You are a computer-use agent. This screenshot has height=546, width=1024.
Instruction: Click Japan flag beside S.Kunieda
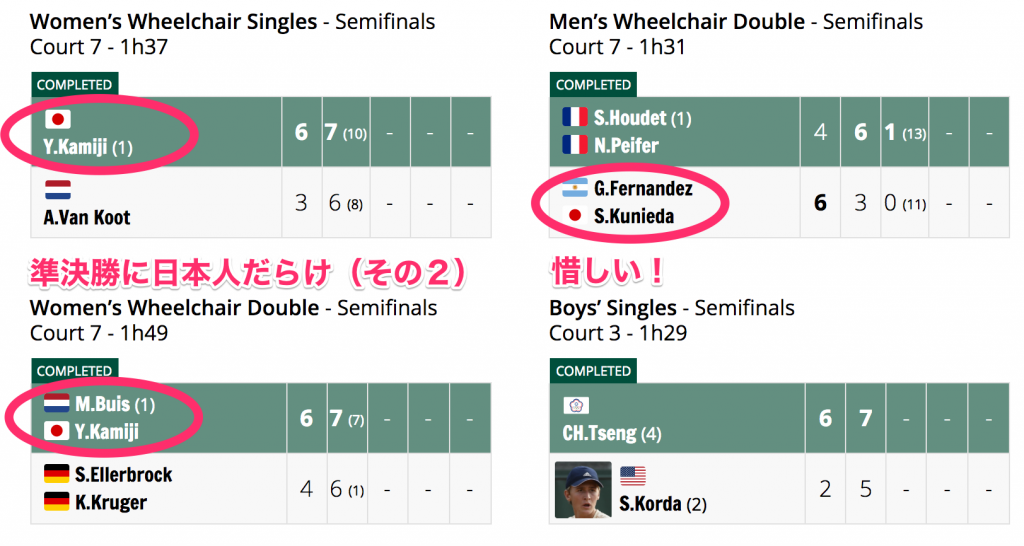575,216
